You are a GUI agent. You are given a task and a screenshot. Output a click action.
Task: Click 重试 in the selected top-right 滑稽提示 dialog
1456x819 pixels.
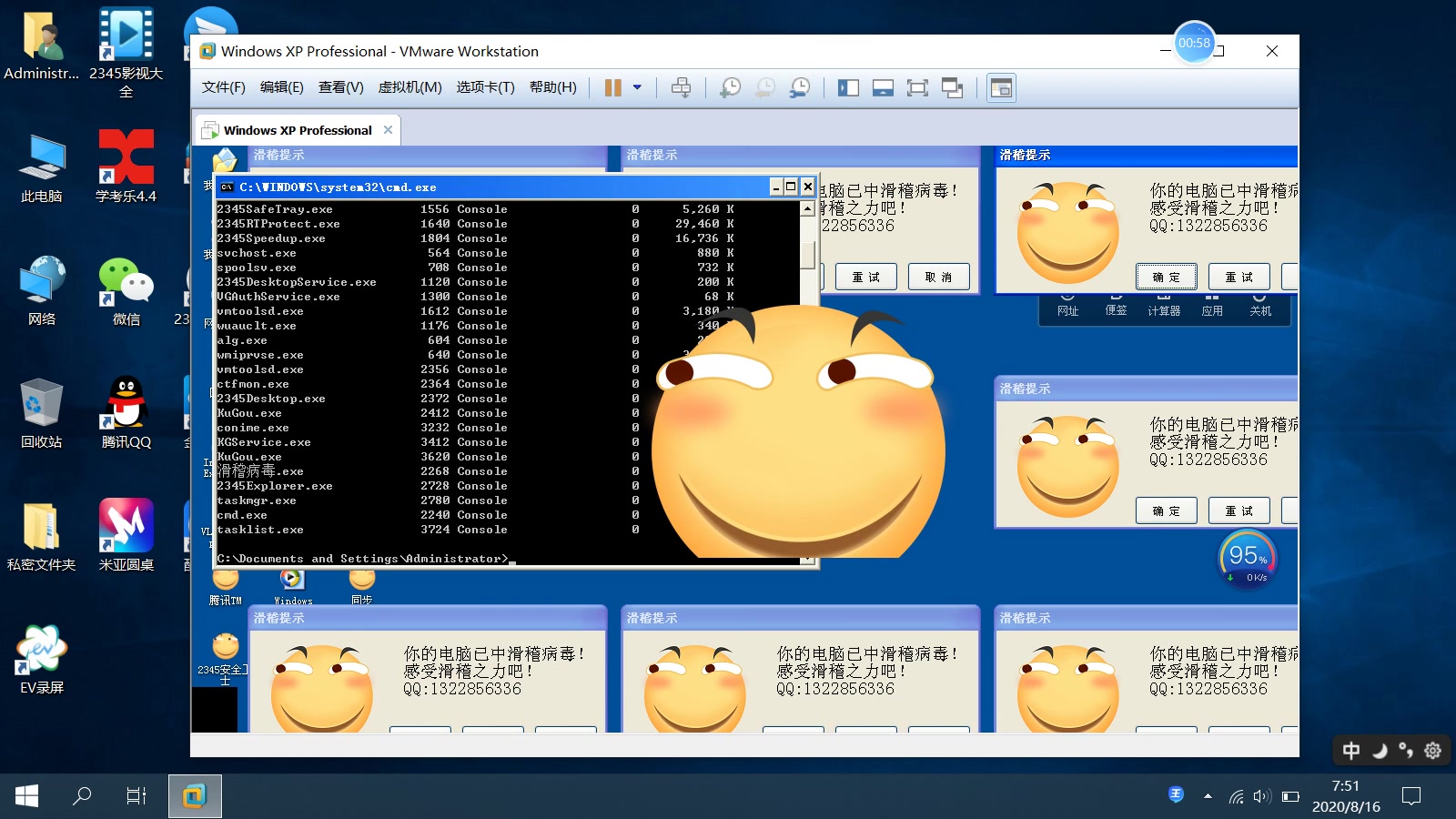(x=1239, y=277)
